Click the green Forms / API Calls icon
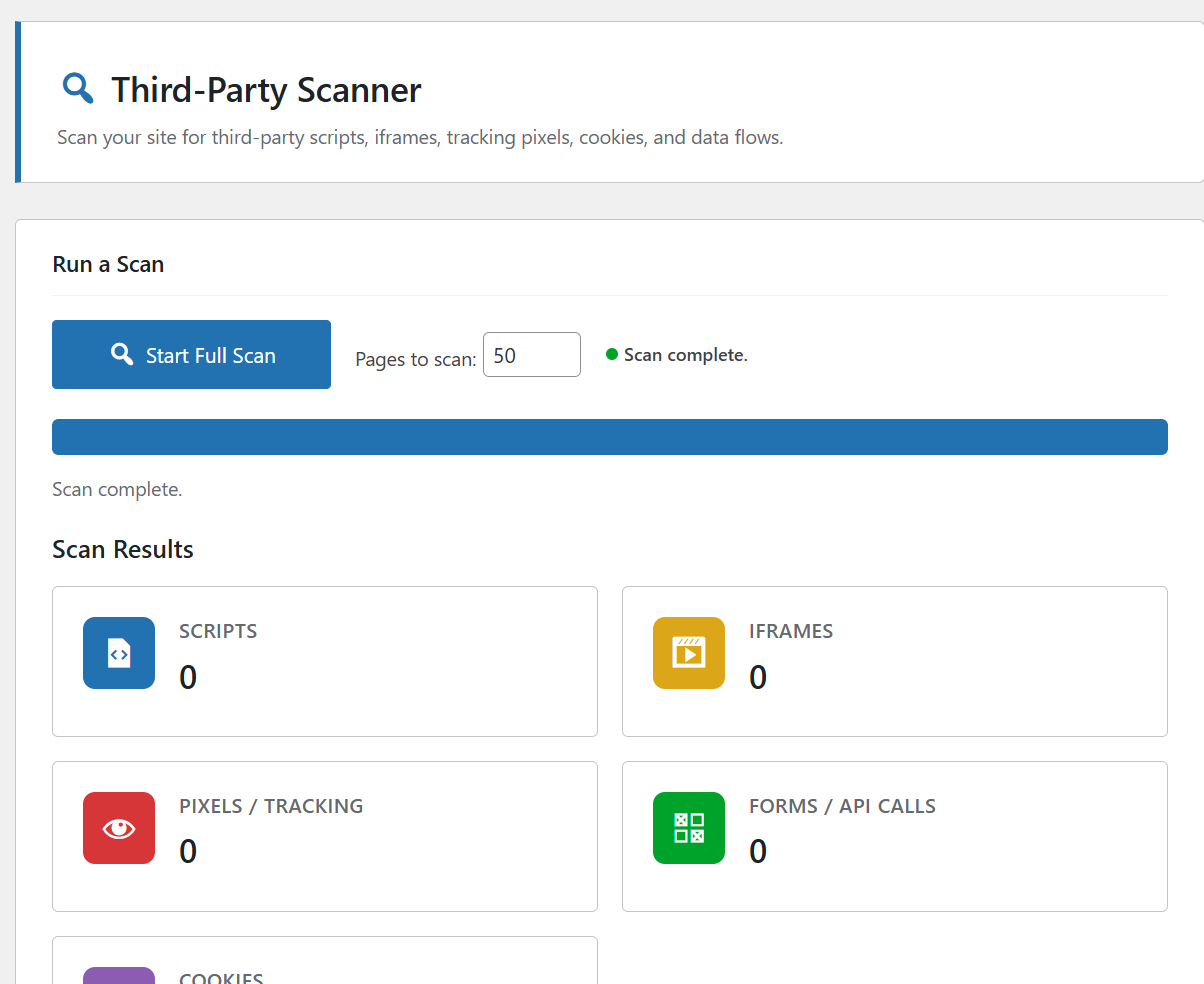Image resolution: width=1204 pixels, height=984 pixels. tap(688, 828)
